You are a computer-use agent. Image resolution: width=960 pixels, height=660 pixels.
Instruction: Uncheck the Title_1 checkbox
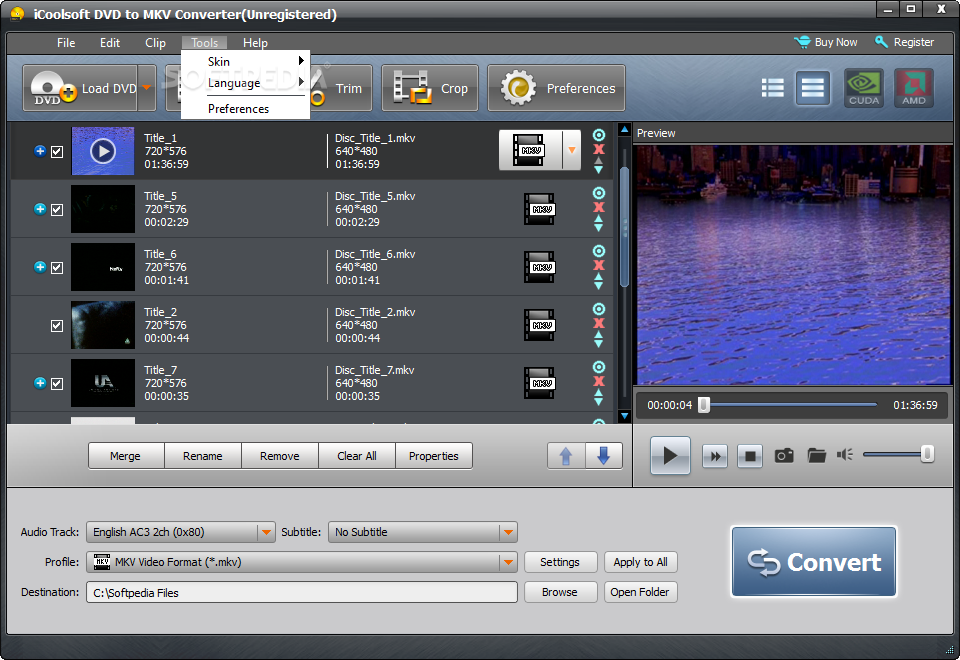tap(57, 152)
